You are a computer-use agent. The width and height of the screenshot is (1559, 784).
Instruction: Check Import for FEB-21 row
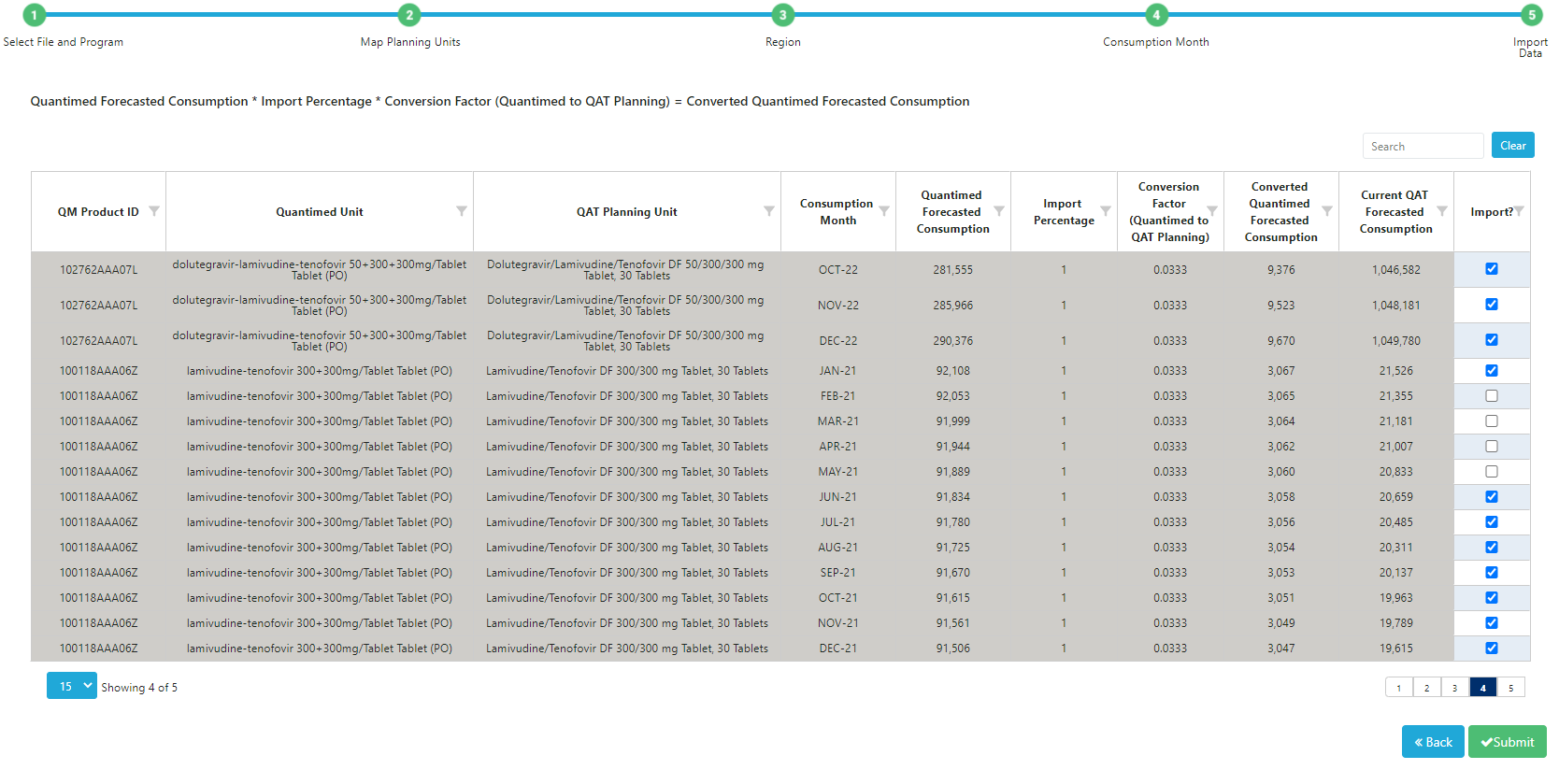point(1492,396)
